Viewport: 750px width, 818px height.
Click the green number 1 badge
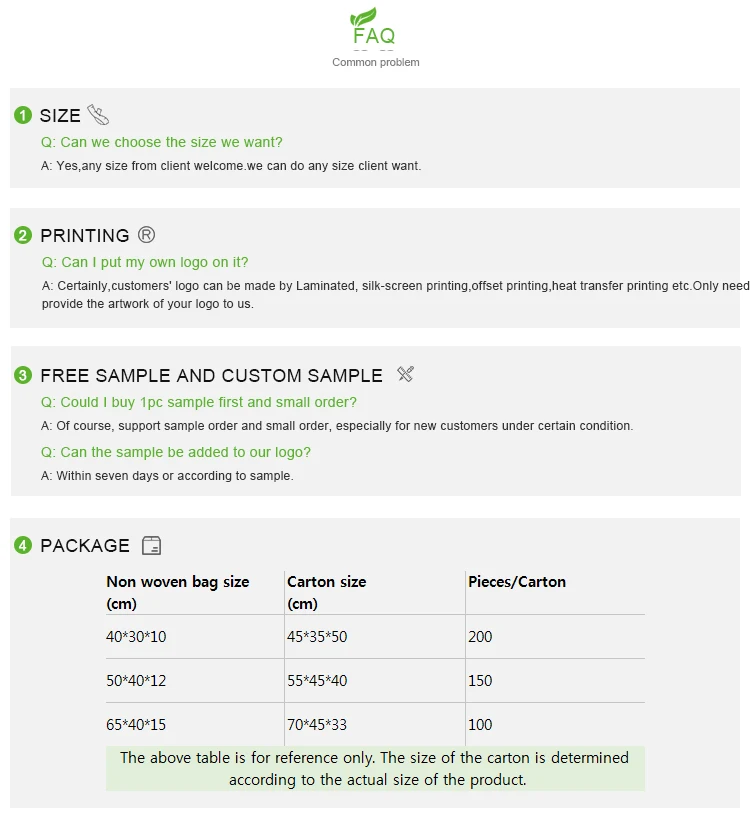[23, 116]
